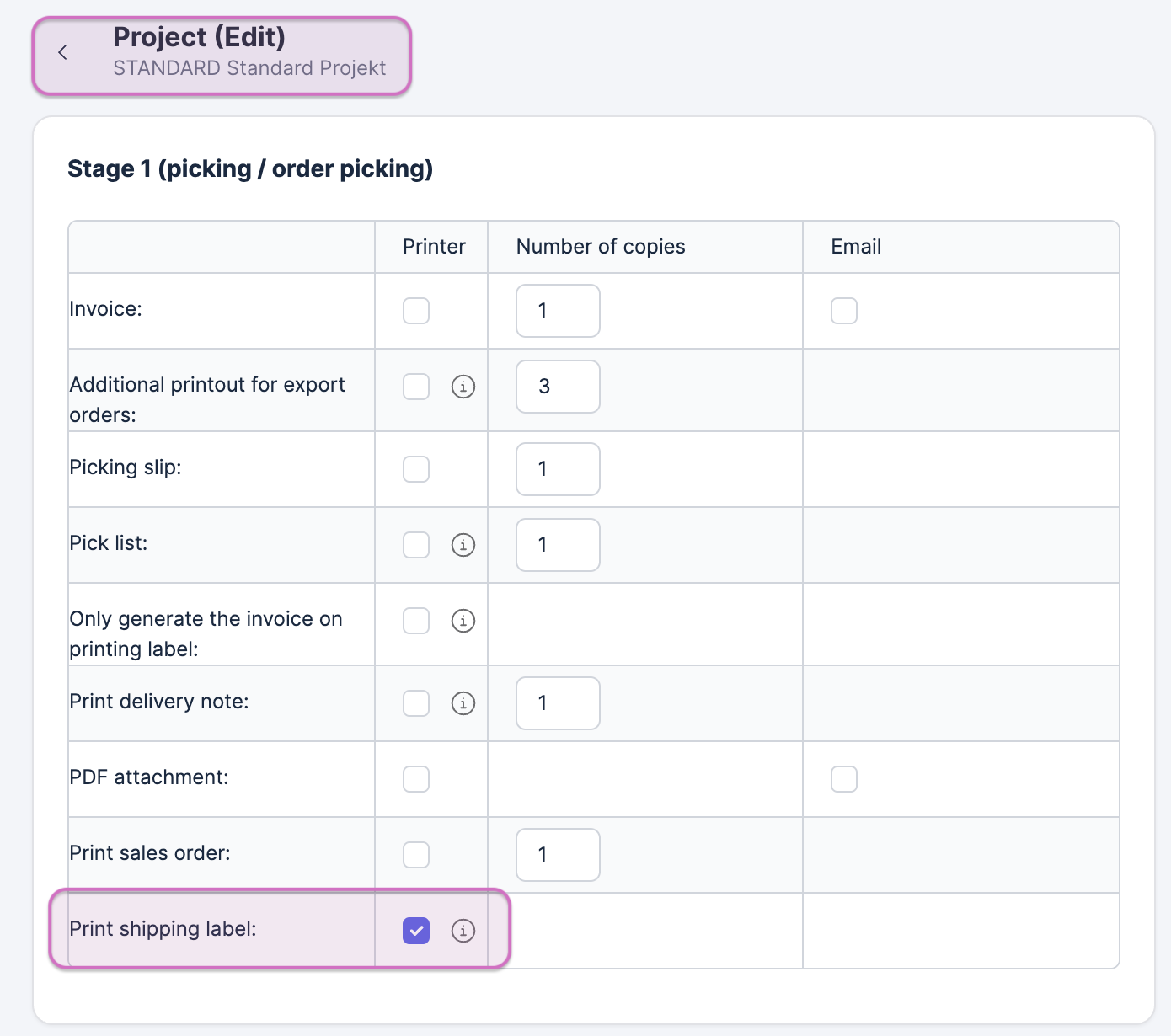The image size is (1171, 1036).
Task: Toggle PDF attachment email checkbox
Action: point(844,779)
